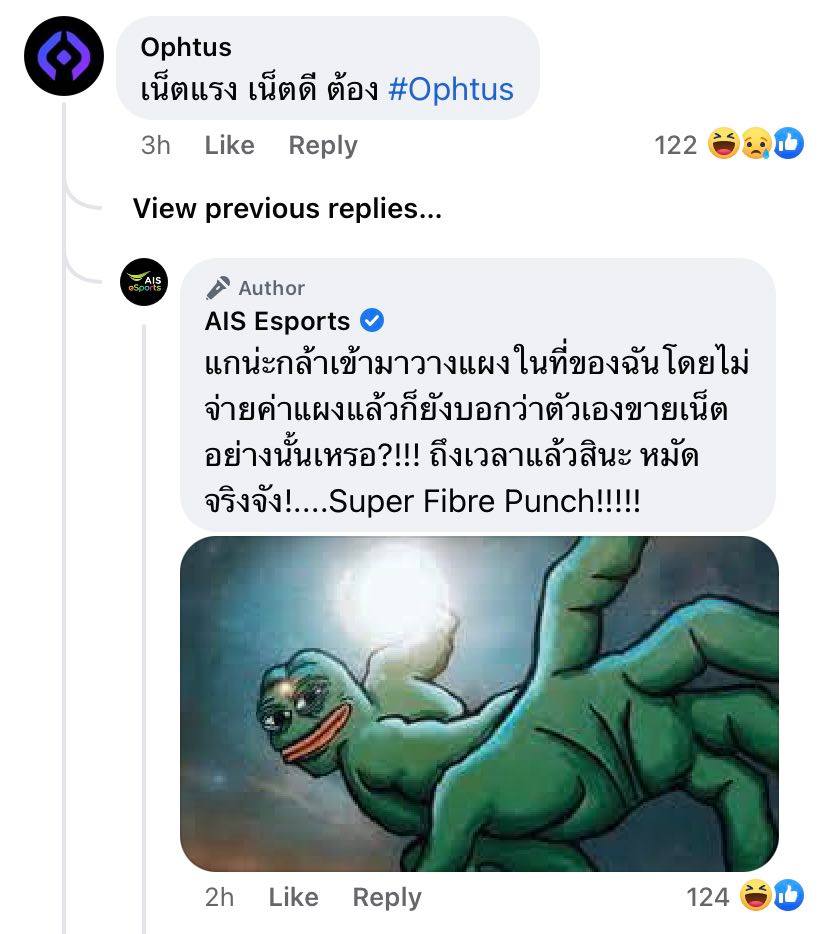Open the 122 reactions count
The image size is (828, 934).
676,145
